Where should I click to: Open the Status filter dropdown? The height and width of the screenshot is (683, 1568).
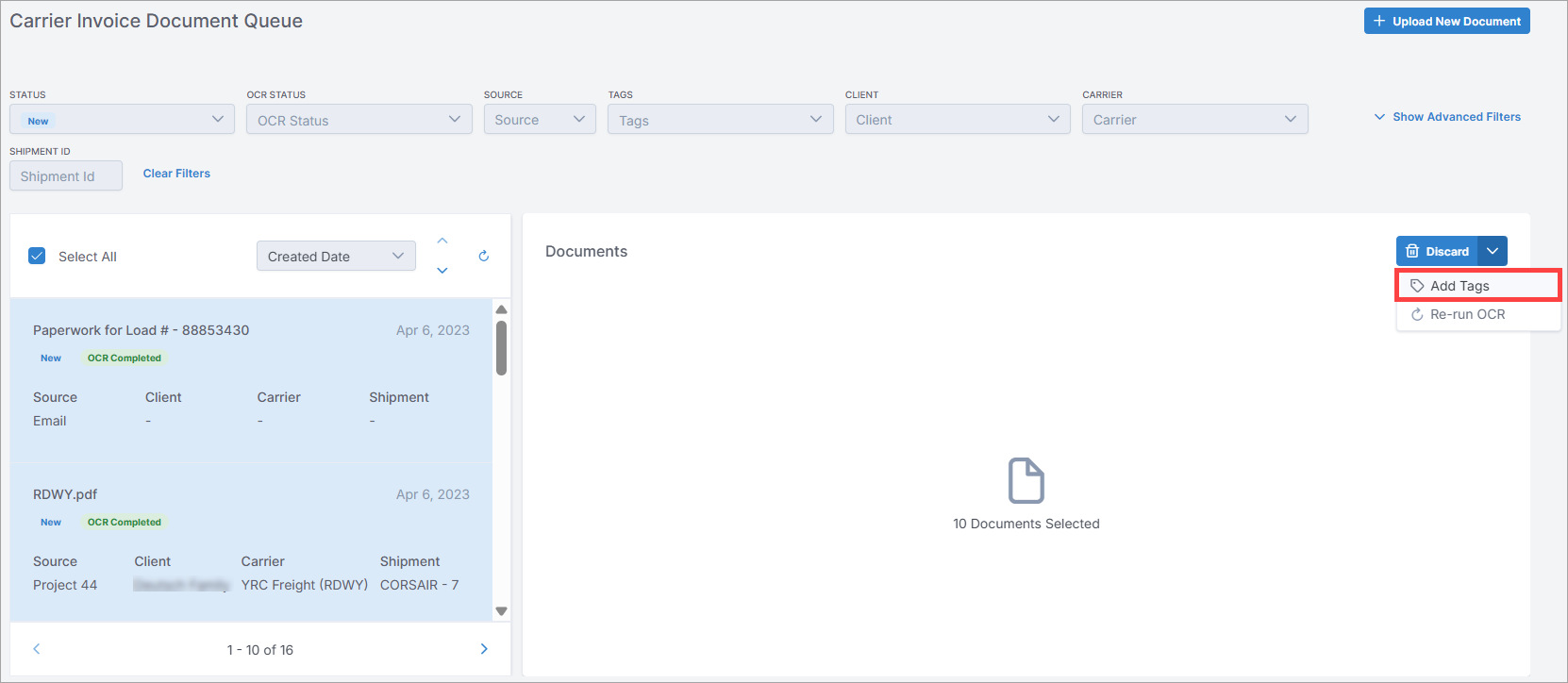click(x=122, y=120)
